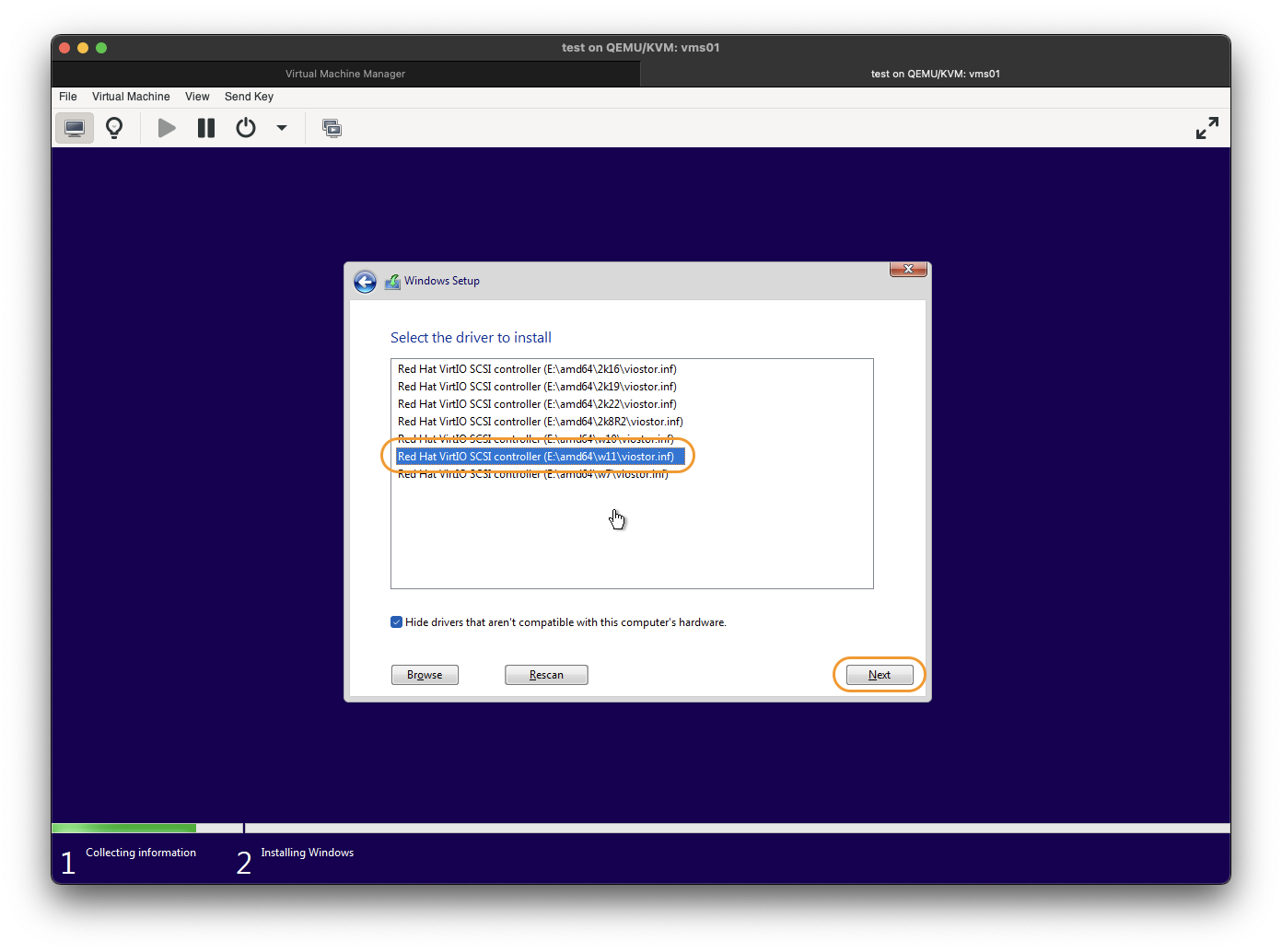Go back in Windows Setup
Screen dimensions: 1282x952
pos(366,282)
